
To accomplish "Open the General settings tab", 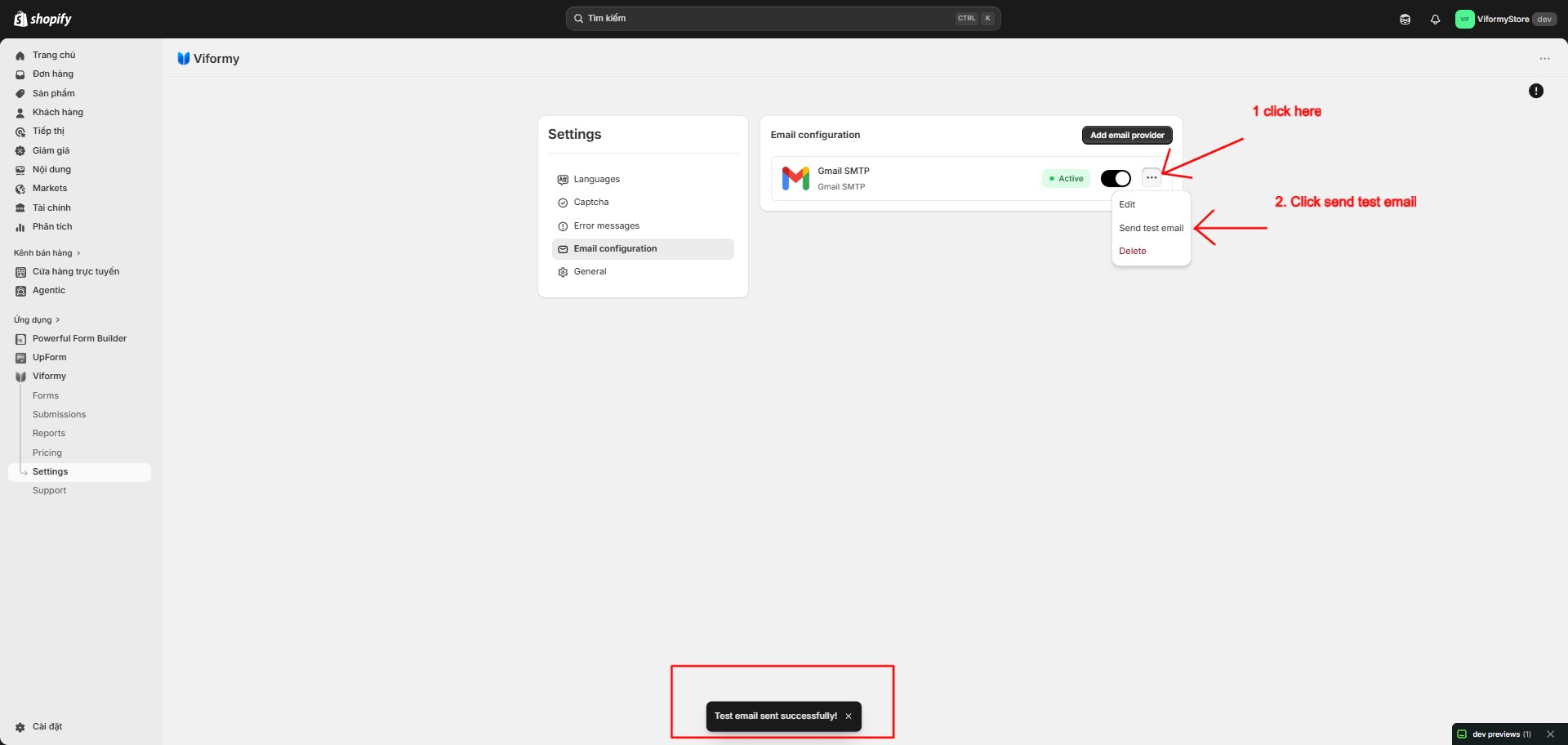I will tap(643, 271).
